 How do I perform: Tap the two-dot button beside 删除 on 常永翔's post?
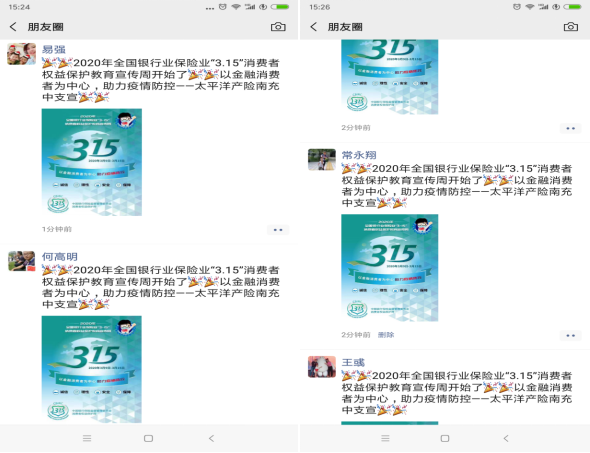coord(571,335)
